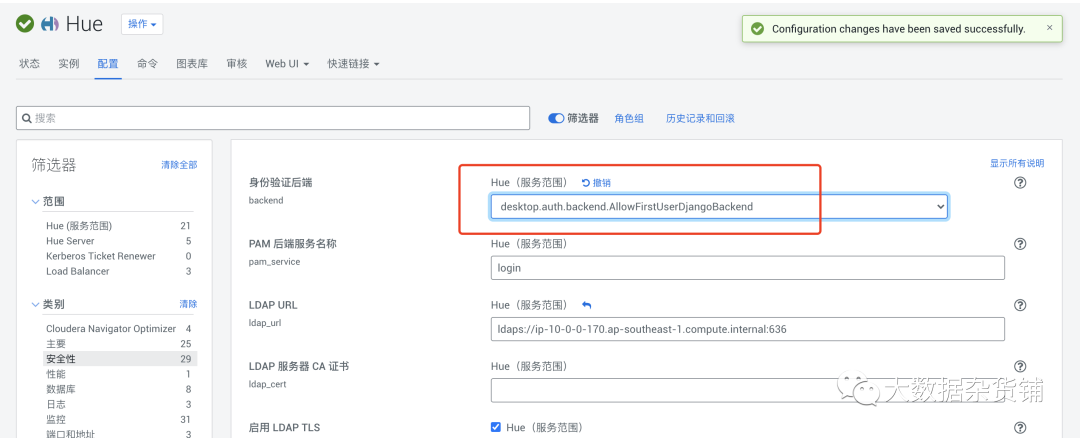Click the pam_service login input field

(x=747, y=268)
